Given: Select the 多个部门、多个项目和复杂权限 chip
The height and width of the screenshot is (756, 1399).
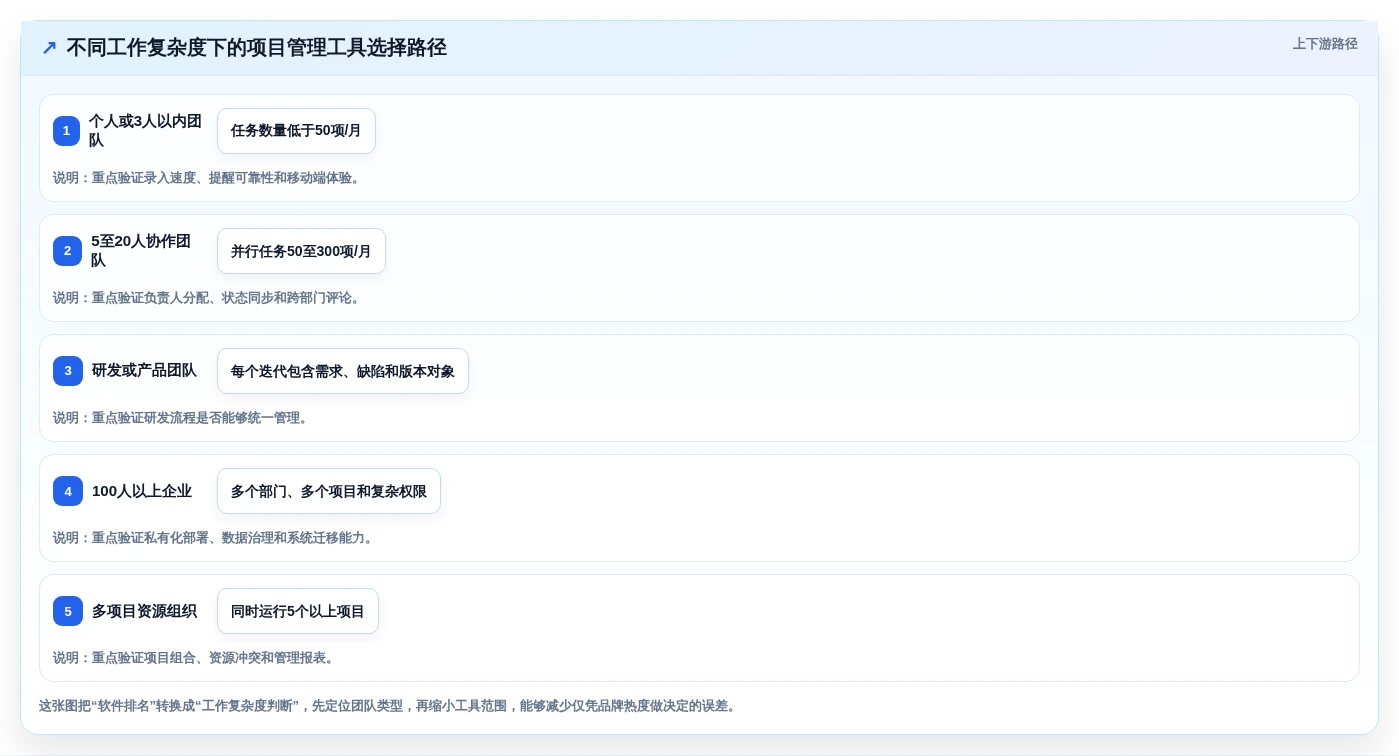Looking at the screenshot, I should [329, 491].
